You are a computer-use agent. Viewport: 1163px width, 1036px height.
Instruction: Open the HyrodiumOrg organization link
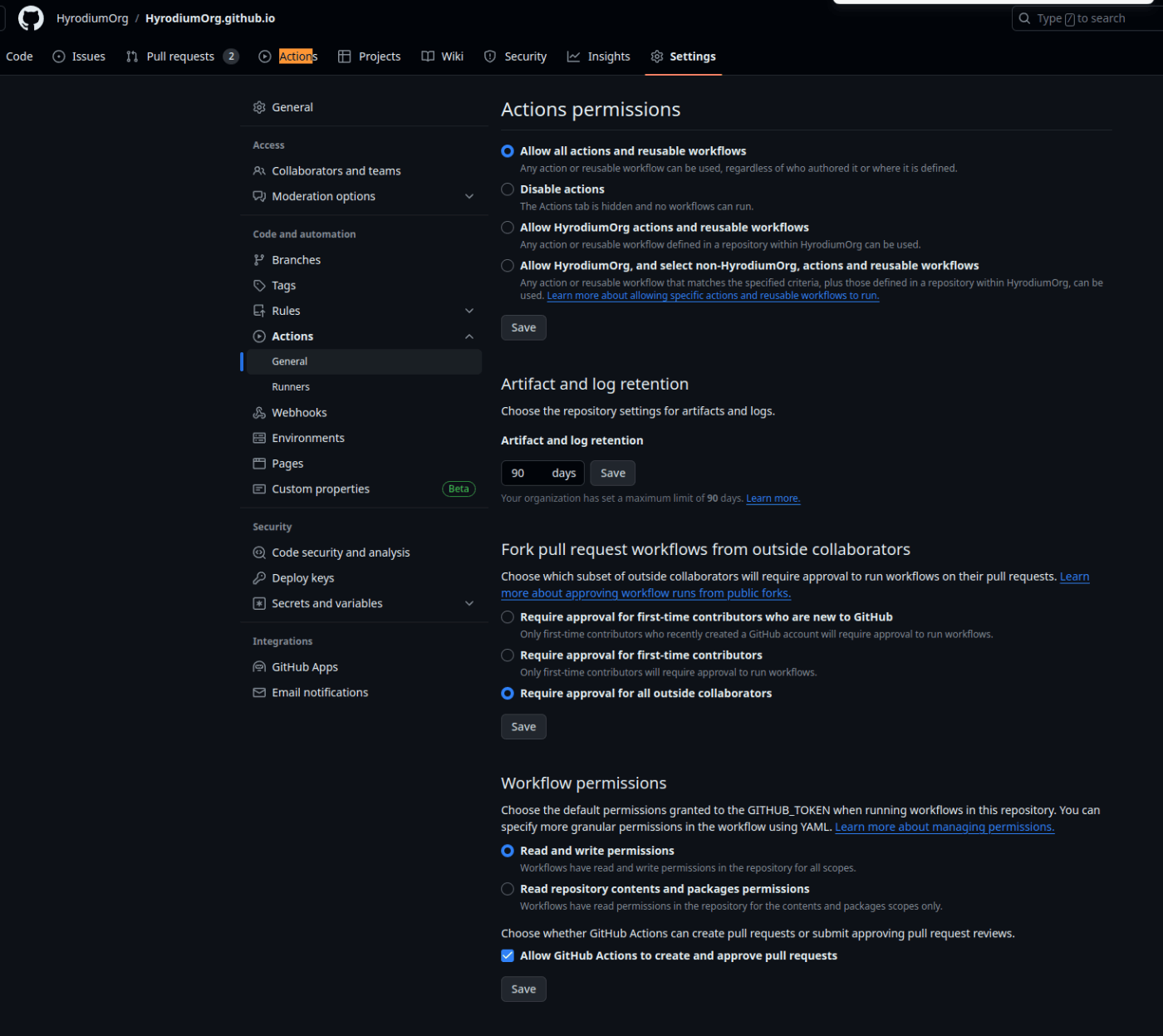click(92, 18)
